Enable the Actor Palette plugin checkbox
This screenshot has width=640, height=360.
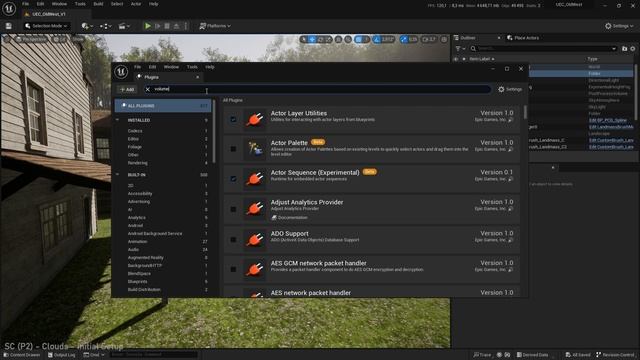[233, 149]
